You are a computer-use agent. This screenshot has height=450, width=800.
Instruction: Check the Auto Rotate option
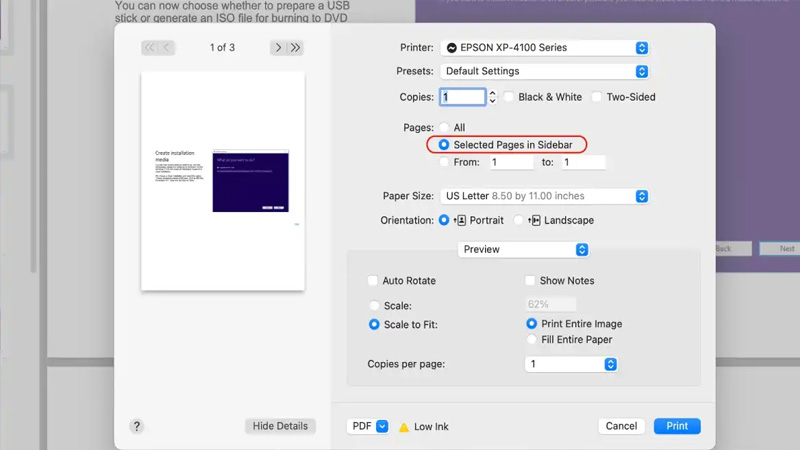tap(373, 281)
